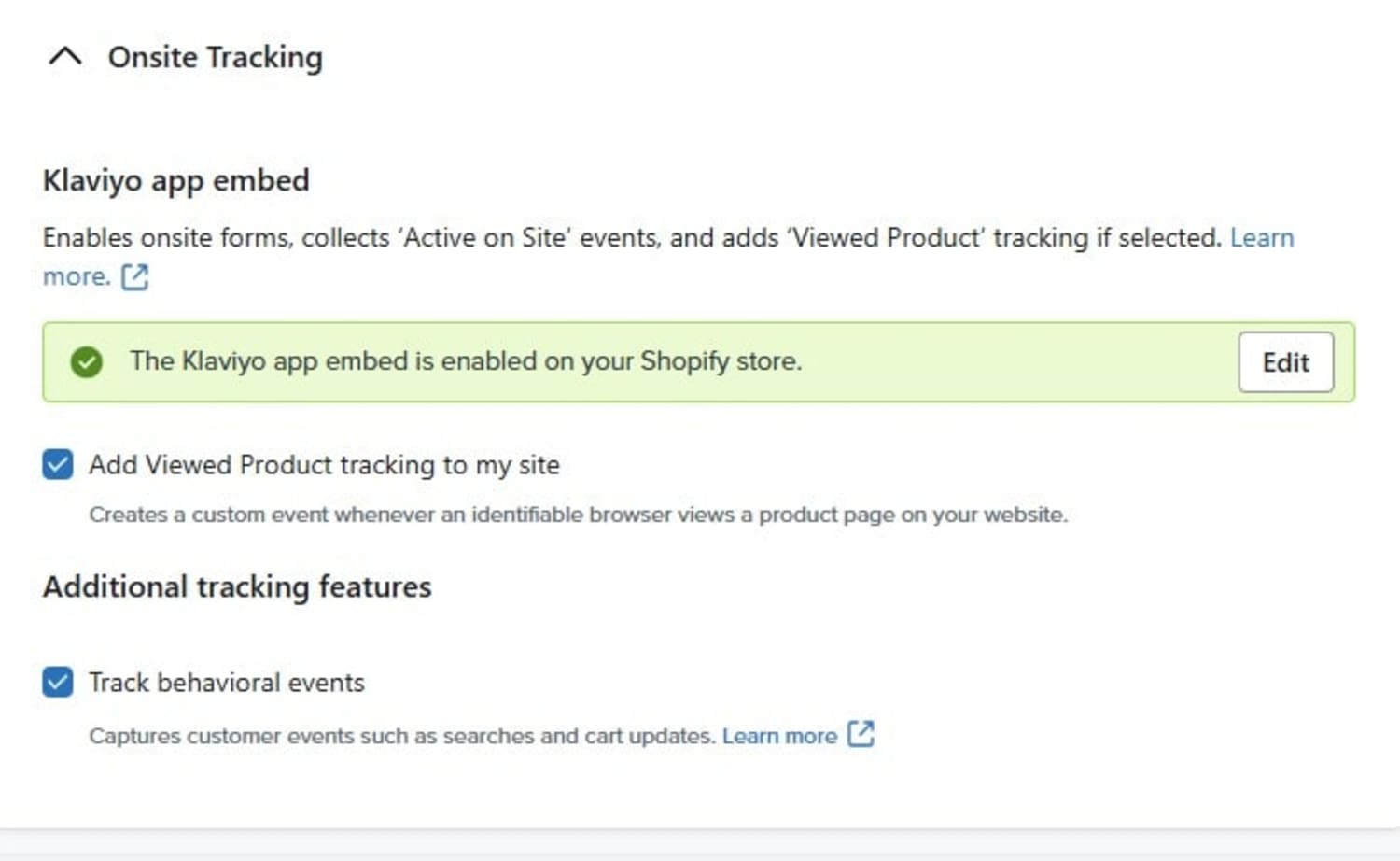The width and height of the screenshot is (1400, 861).
Task: Click the 'Captures customer events' description text
Action: coord(402,736)
